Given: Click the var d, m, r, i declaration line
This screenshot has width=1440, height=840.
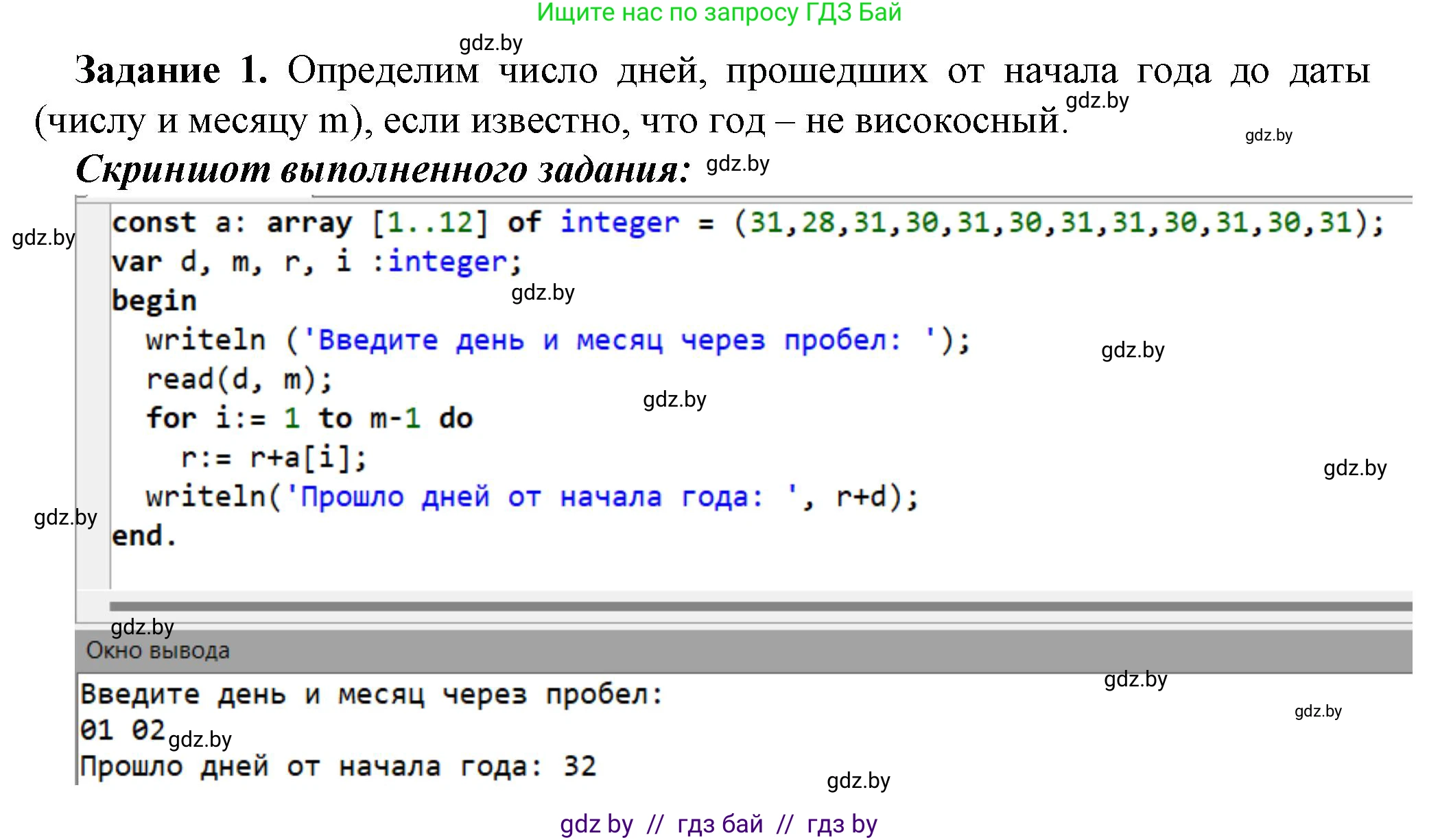Looking at the screenshot, I should click(316, 262).
